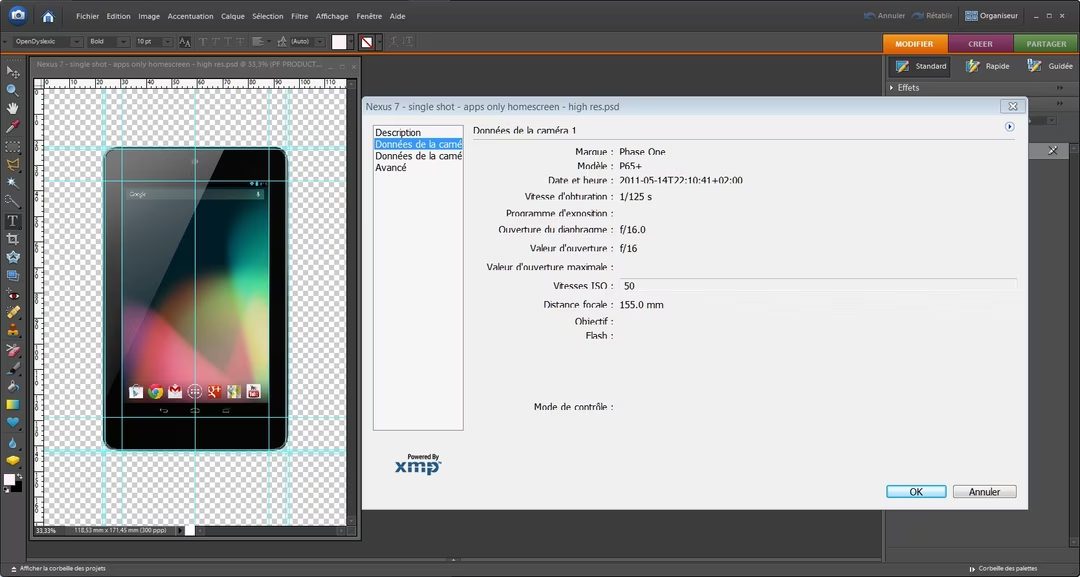Open the Filtre menu

click(300, 16)
